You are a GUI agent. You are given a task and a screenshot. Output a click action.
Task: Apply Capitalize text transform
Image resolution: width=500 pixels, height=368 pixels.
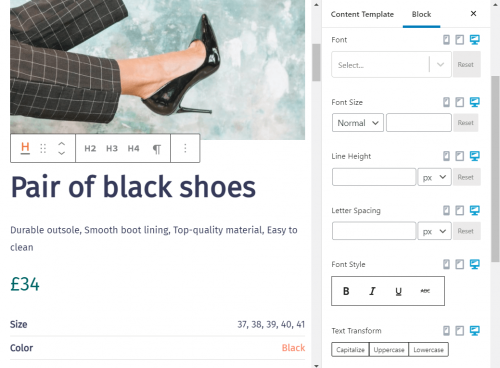350,350
